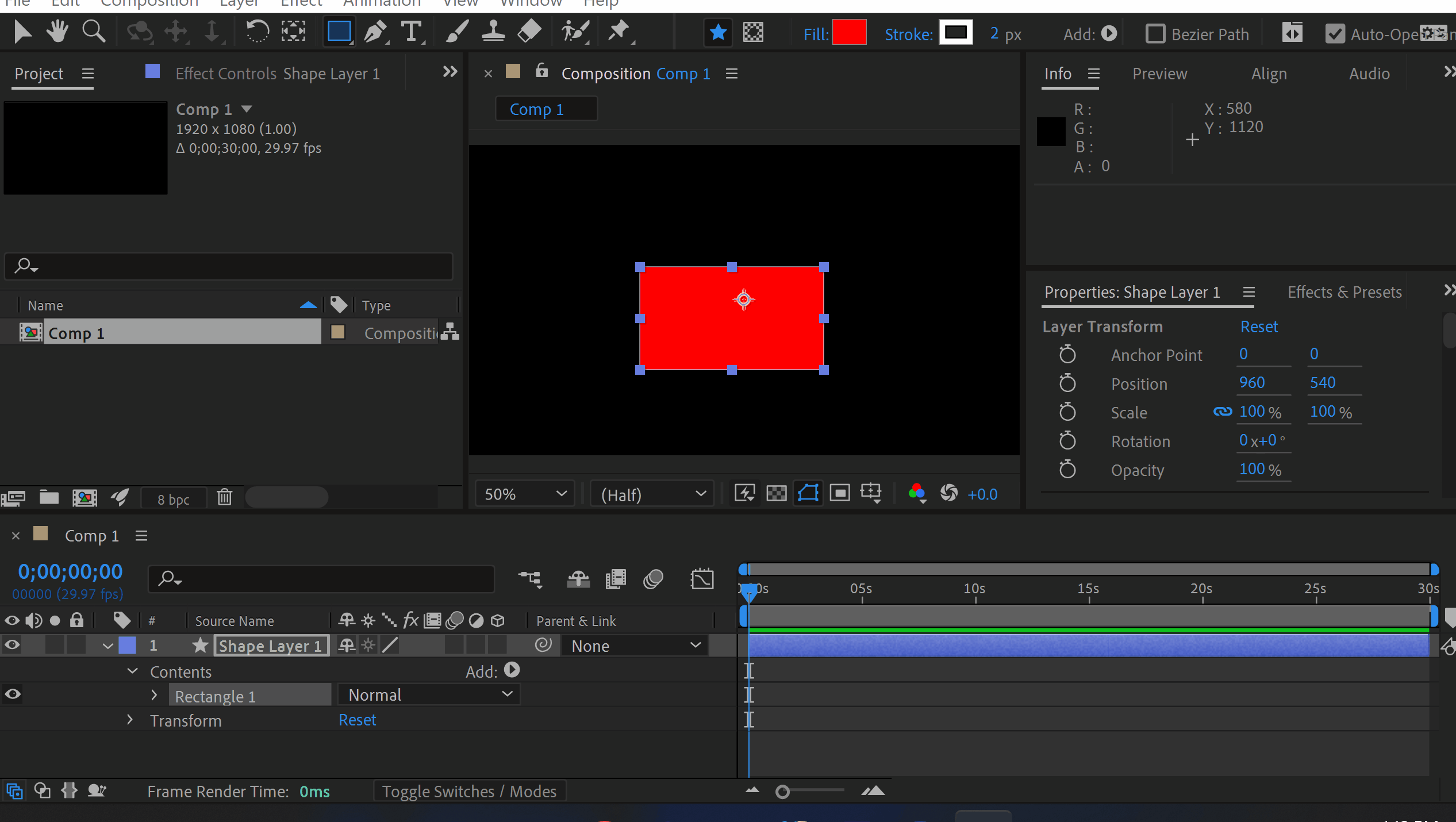Hide Shape Layer 1 using eye icon
Viewport: 1456px width, 822px height.
(12, 646)
